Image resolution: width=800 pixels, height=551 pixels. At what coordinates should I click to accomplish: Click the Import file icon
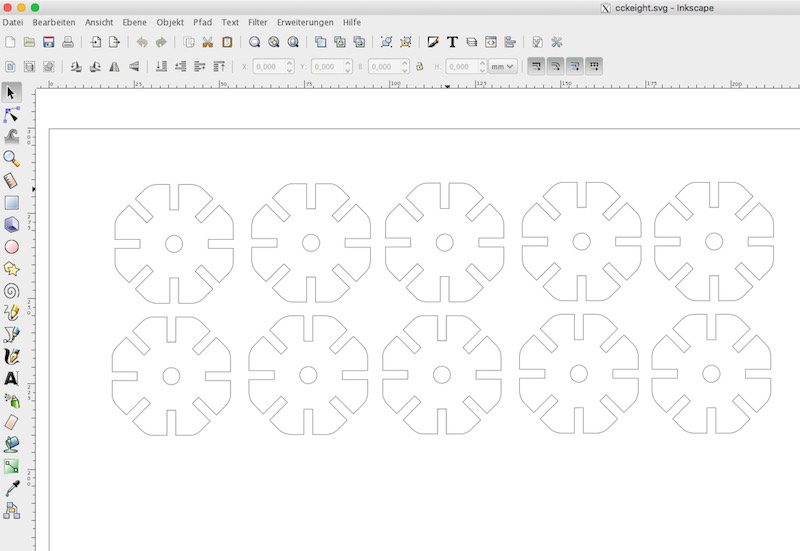tap(95, 42)
